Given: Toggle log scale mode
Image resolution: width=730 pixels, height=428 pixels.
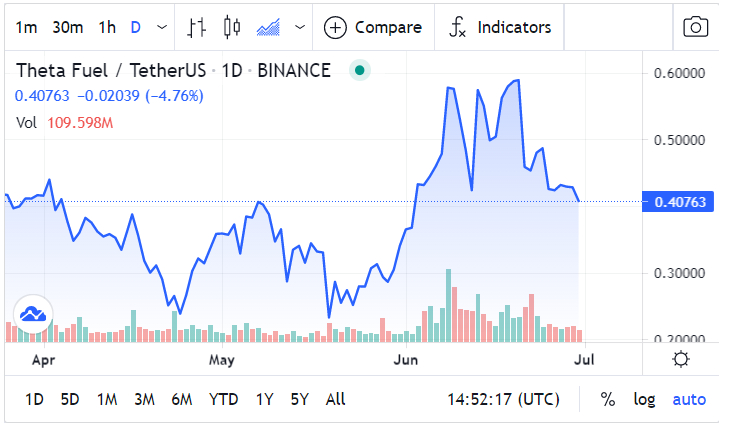Looking at the screenshot, I should pyautogui.click(x=644, y=399).
